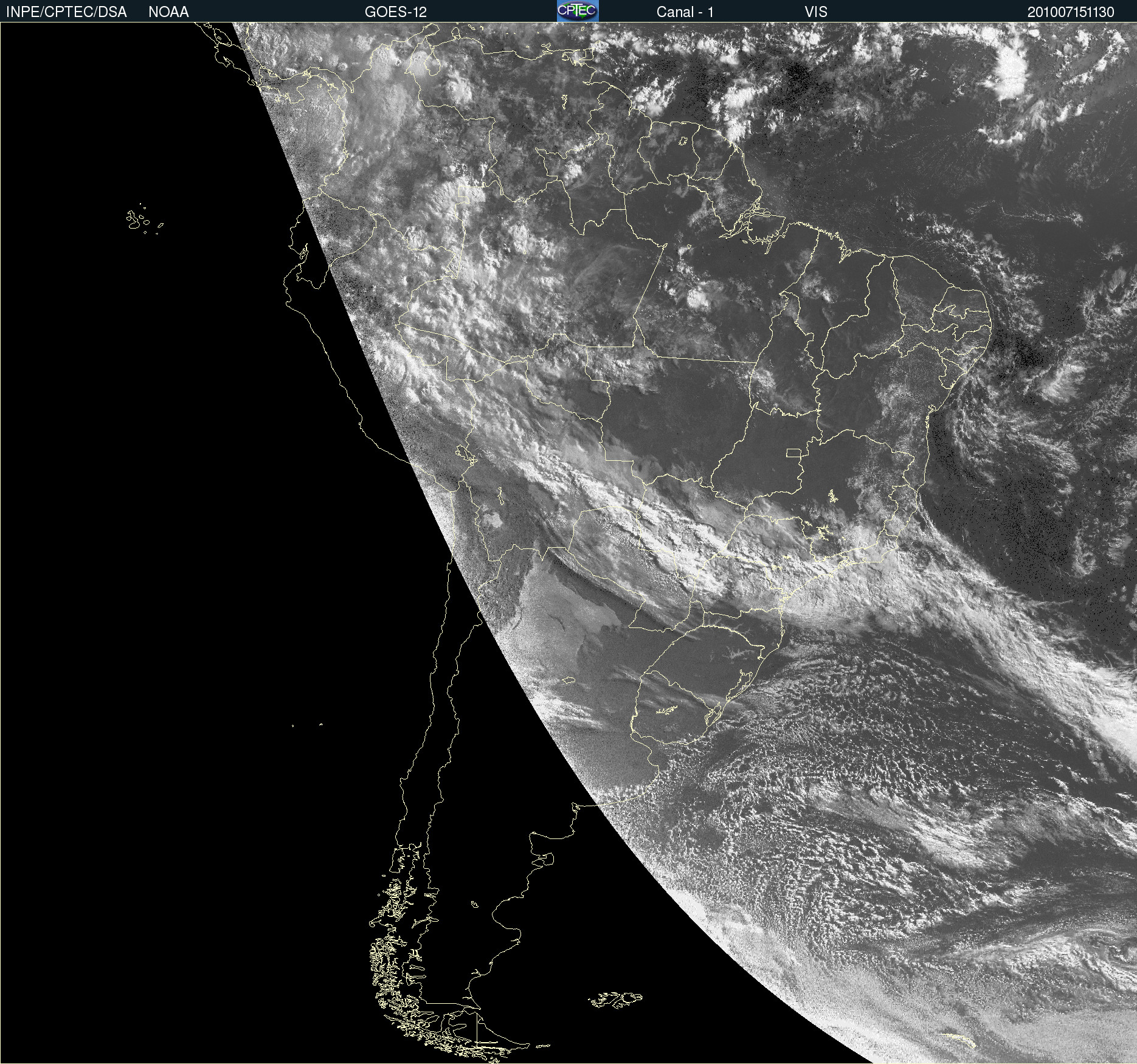Select the INPE/CPTEC/DSA header text
The height and width of the screenshot is (1064, 1137).
click(66, 12)
